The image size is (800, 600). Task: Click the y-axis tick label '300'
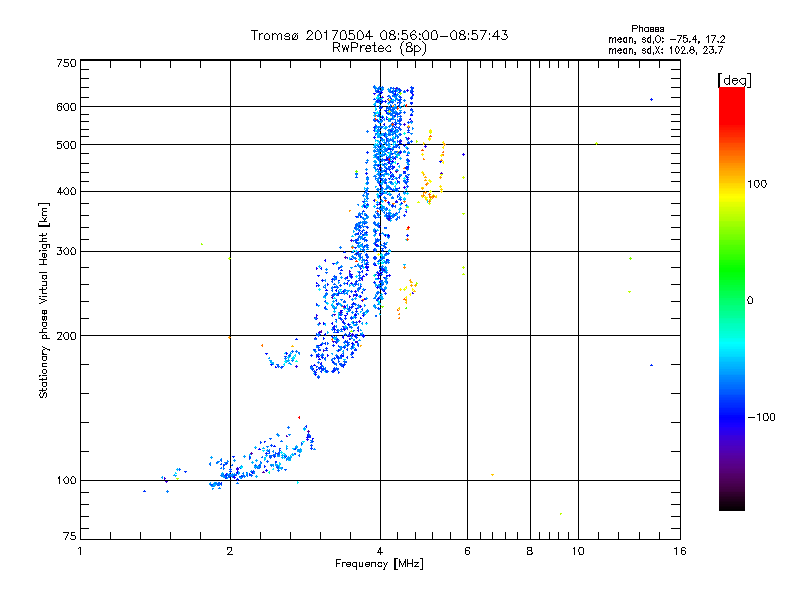click(x=66, y=252)
